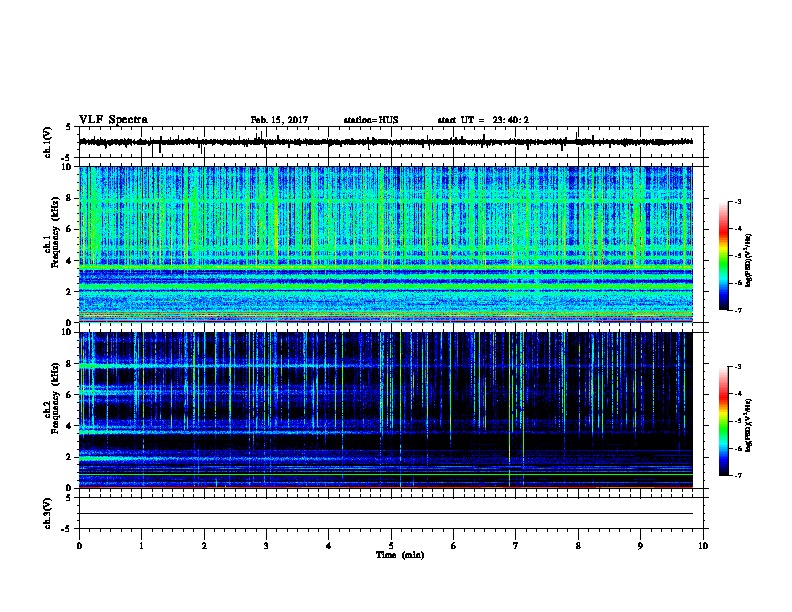
Task: Click the "-7" label on ch.2 colorbar
Action: 737,475
